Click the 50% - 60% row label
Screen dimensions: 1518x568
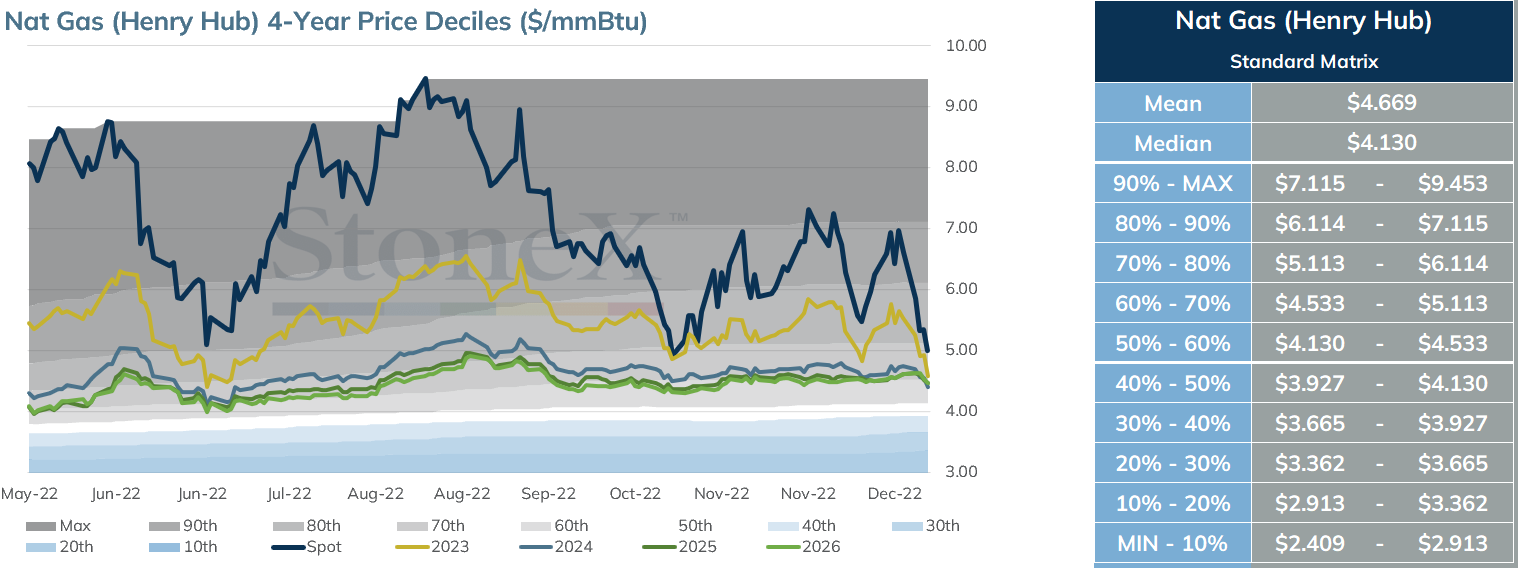pyautogui.click(x=1173, y=343)
